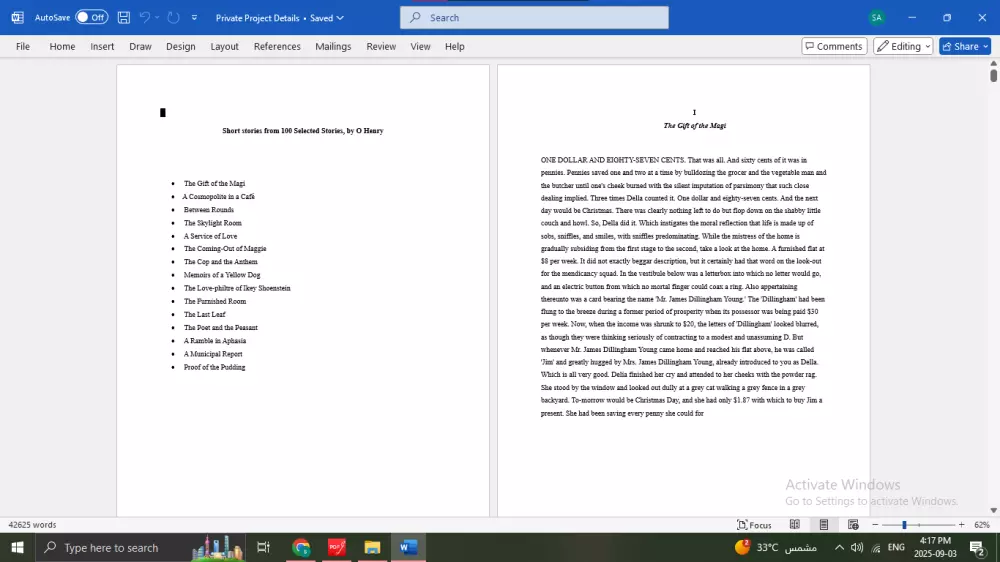Click 'Memoirs of a Yellow Dog' list item

222,274
